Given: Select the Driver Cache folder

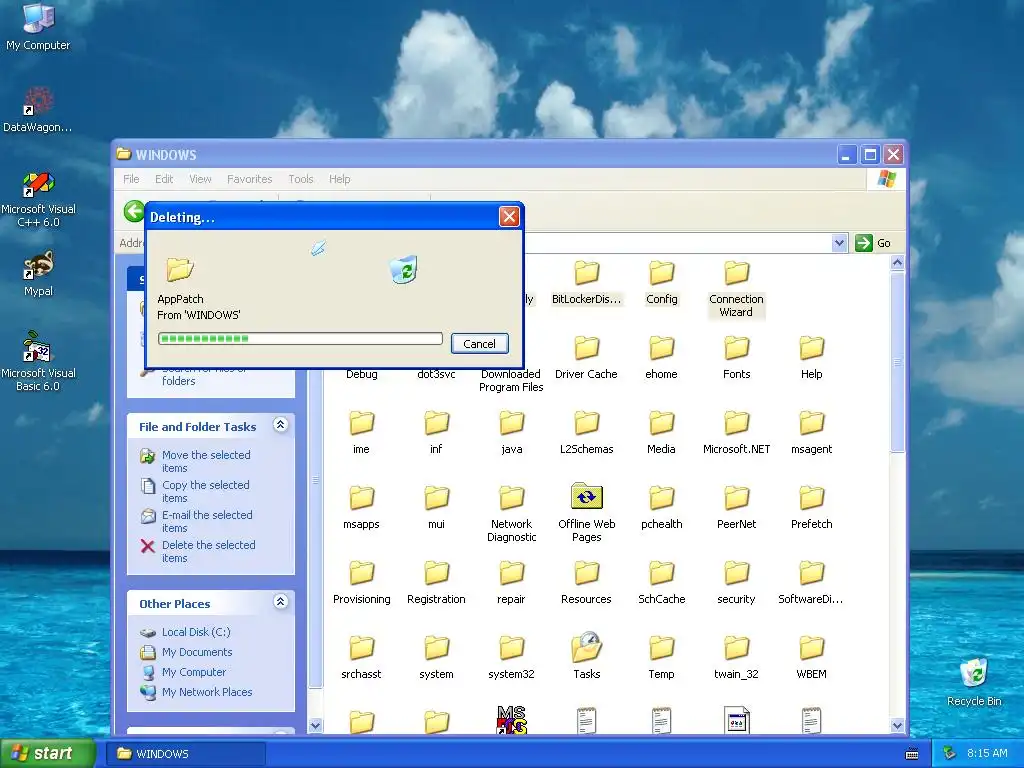Looking at the screenshot, I should click(586, 357).
